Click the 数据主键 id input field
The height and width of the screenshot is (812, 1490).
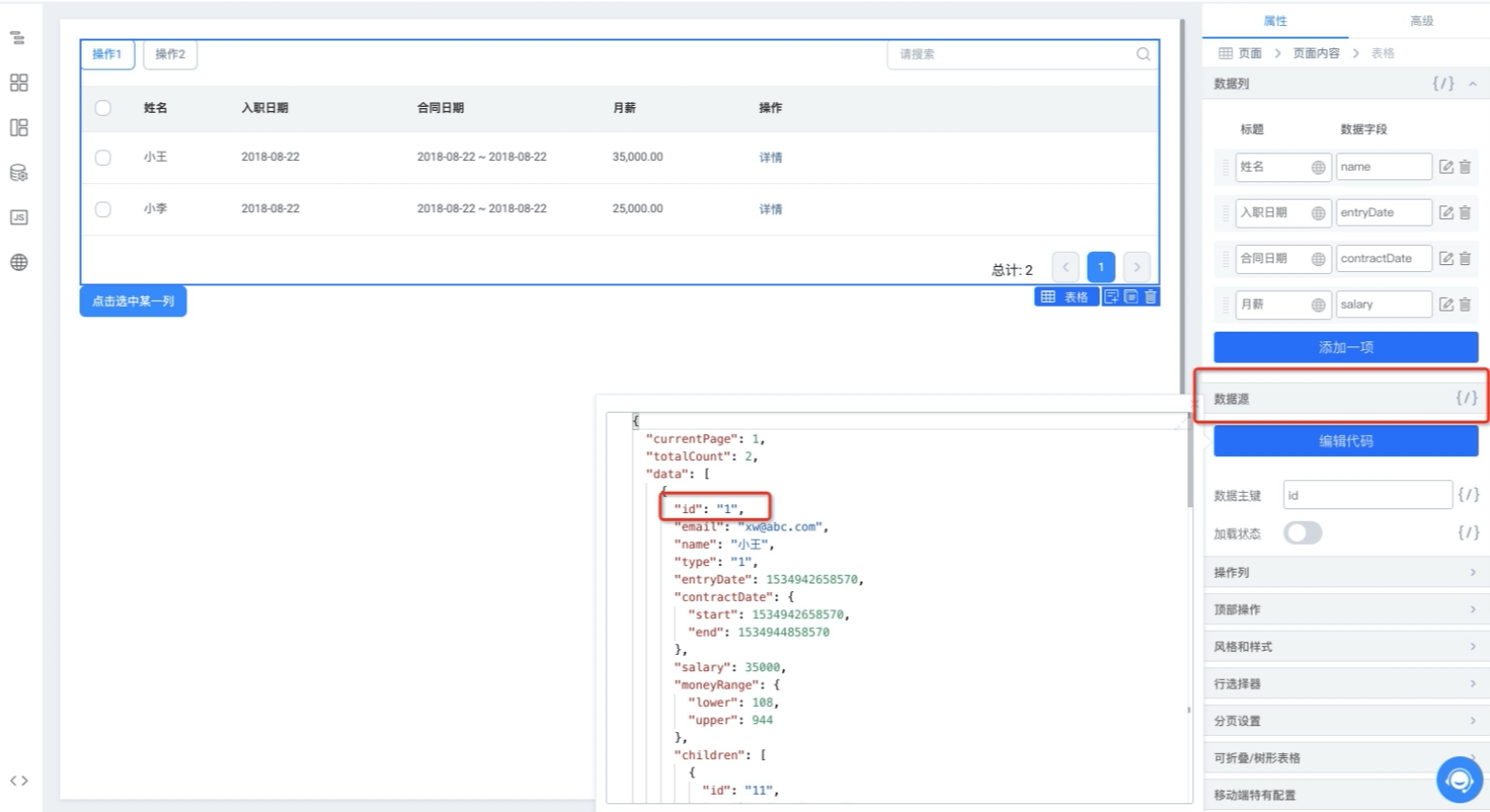point(1368,496)
